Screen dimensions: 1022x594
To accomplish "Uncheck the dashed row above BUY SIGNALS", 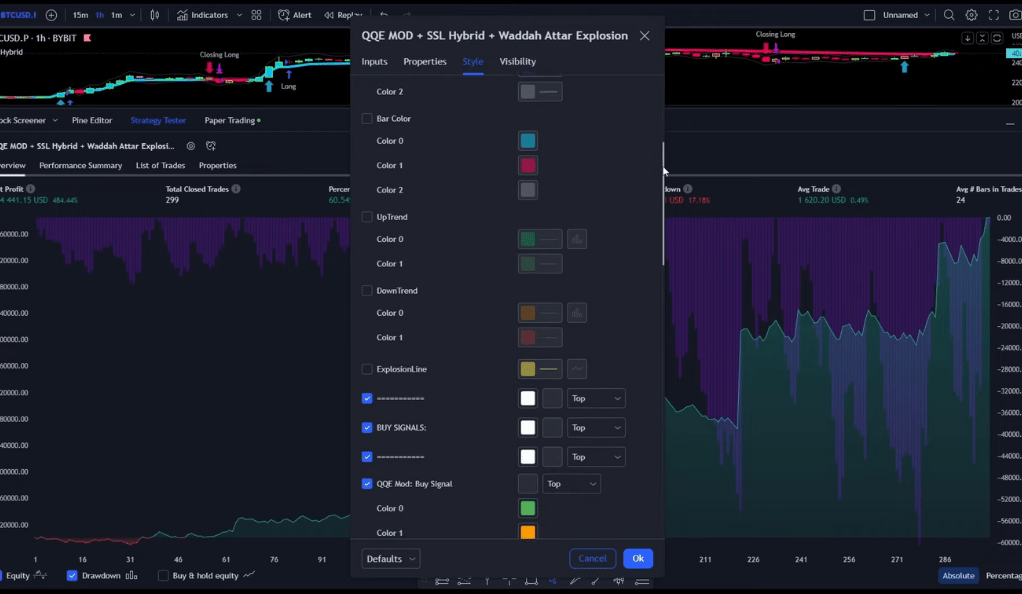I will click(x=367, y=398).
